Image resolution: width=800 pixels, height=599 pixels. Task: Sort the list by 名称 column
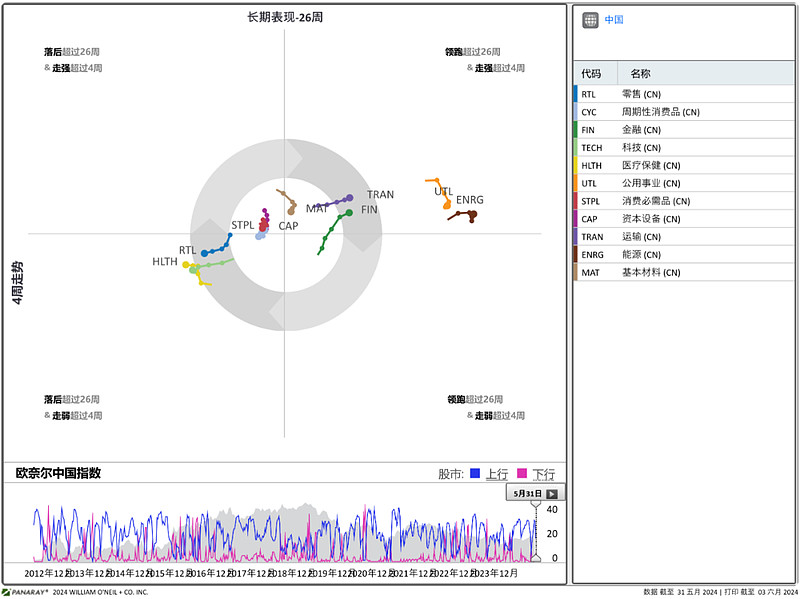tap(640, 74)
